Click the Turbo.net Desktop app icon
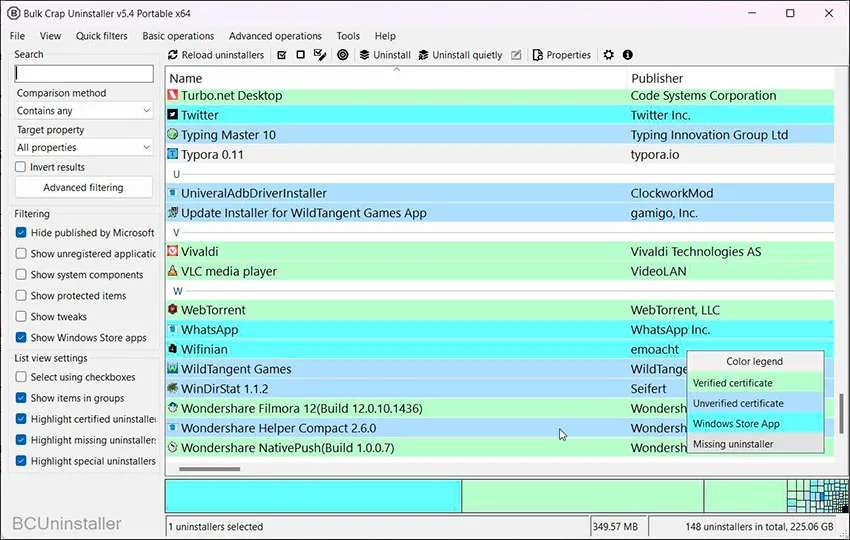The height and width of the screenshot is (540, 850). point(172,95)
